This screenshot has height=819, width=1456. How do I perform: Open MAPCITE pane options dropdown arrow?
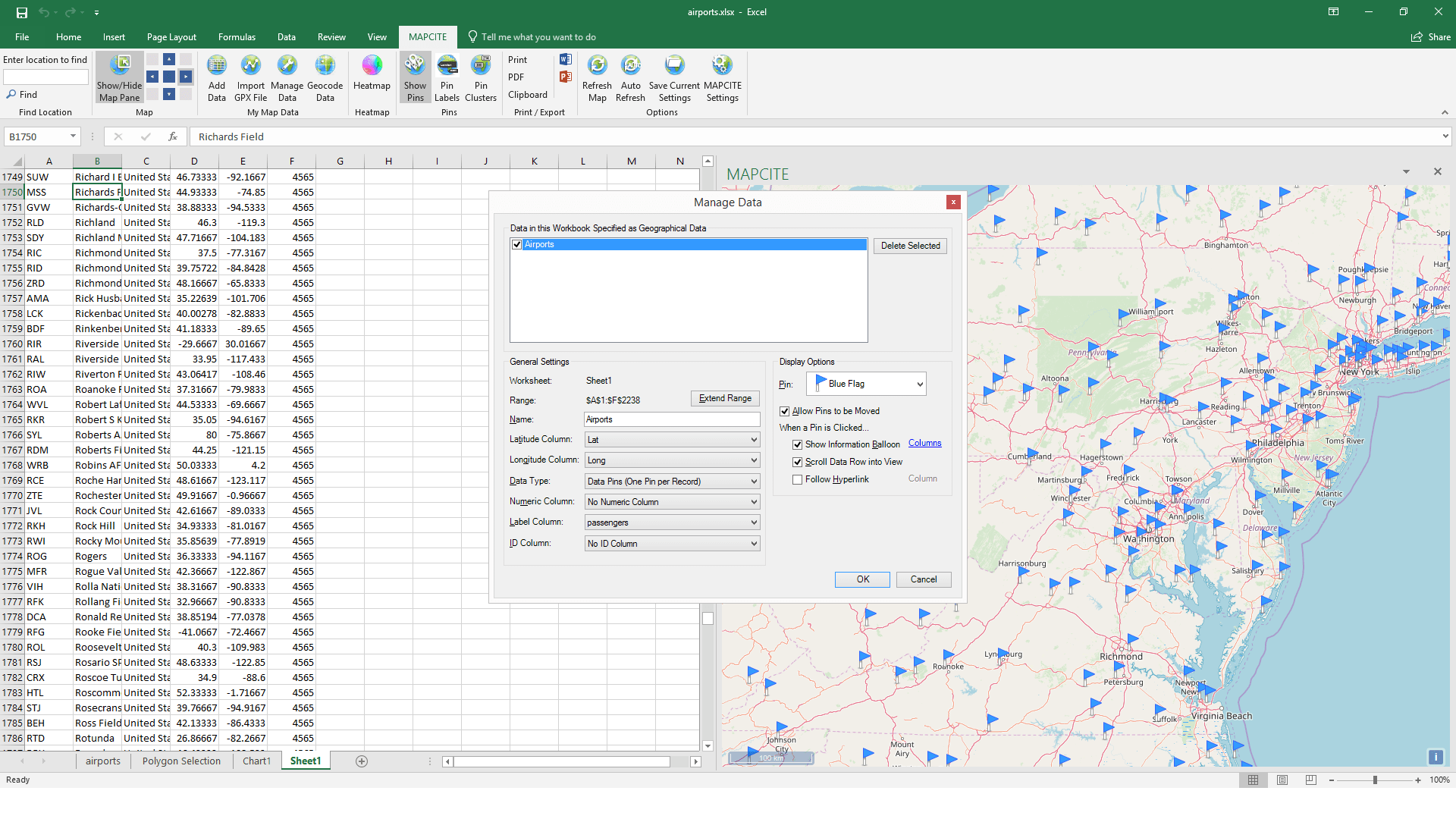pos(1406,172)
